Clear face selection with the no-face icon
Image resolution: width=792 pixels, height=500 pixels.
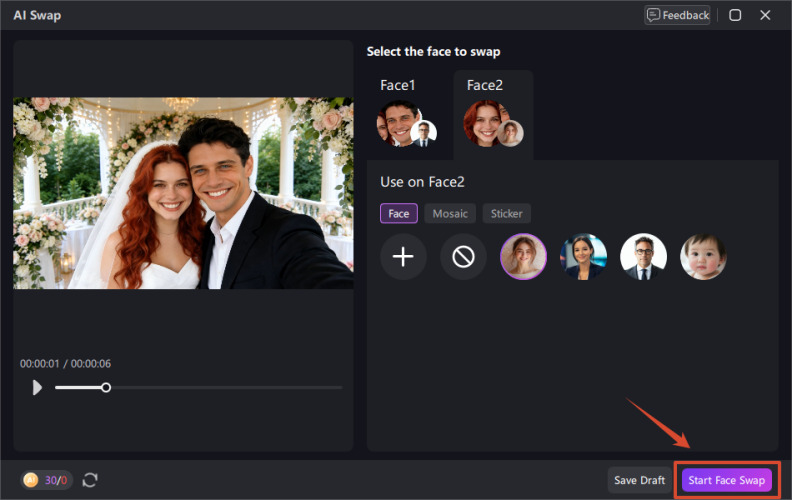coord(463,257)
